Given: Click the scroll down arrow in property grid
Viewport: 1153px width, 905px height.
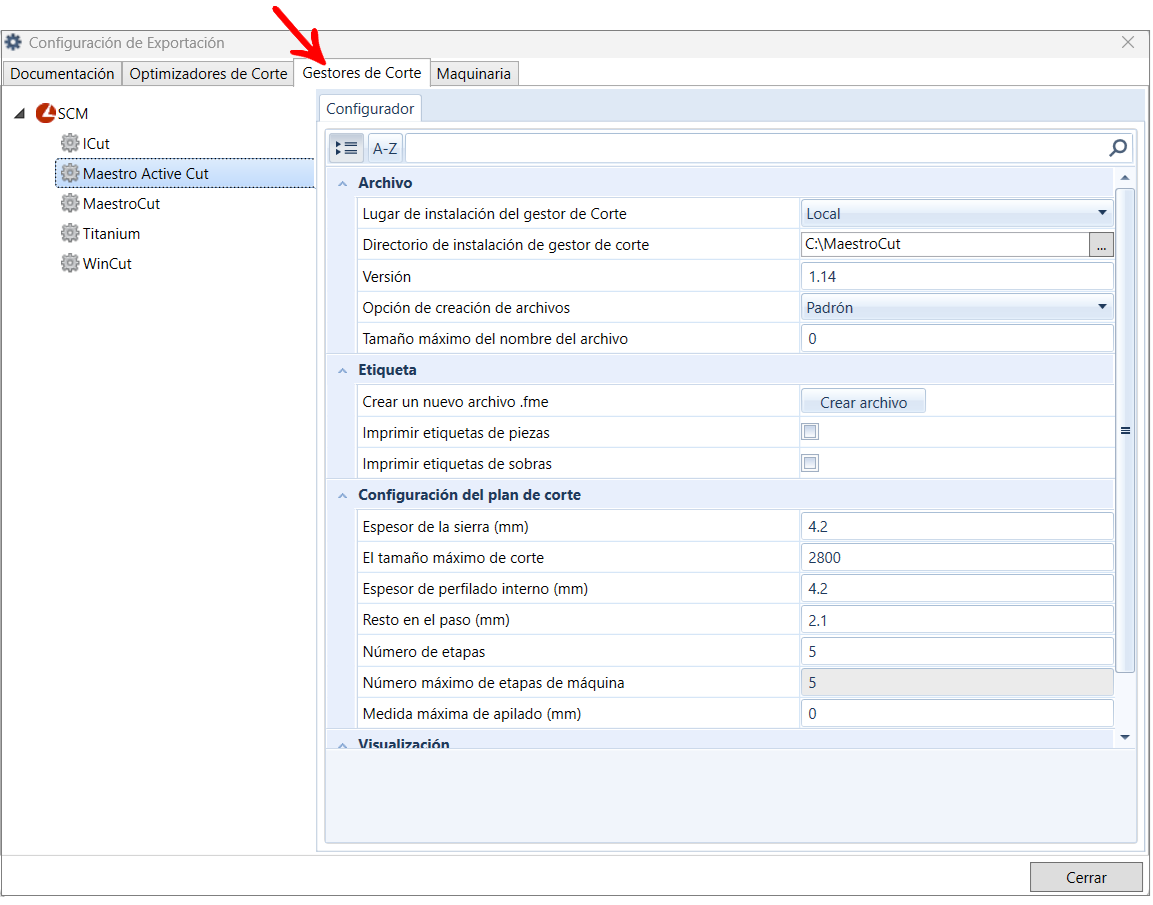Looking at the screenshot, I should [x=1125, y=737].
